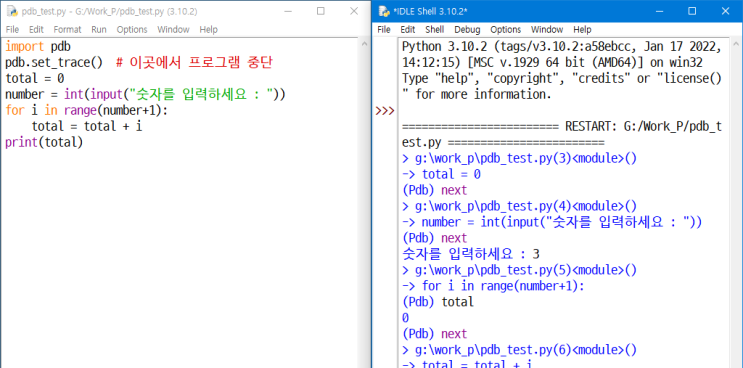This screenshot has width=743, height=368.
Task: Open File menu in pdb_test.py editor
Action: coord(12,29)
